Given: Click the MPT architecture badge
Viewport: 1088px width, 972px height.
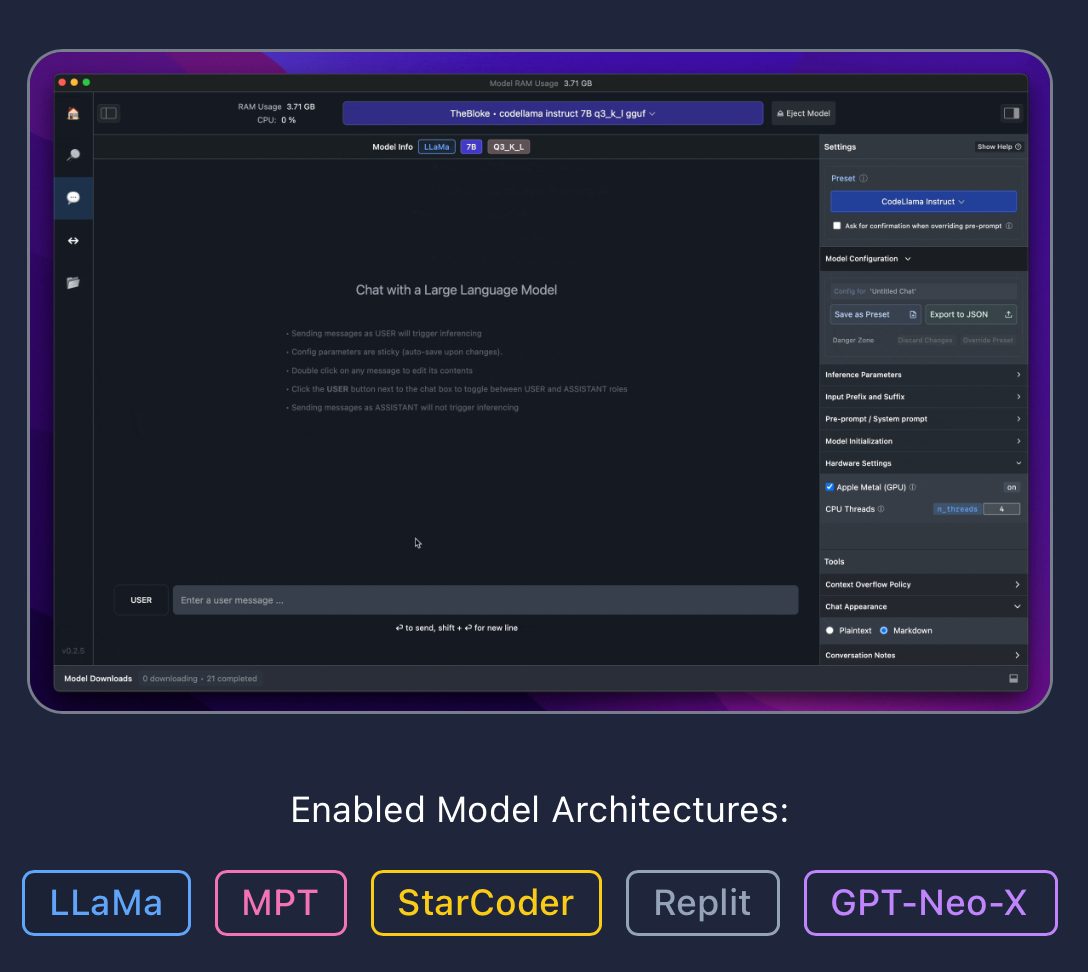Looking at the screenshot, I should point(280,903).
